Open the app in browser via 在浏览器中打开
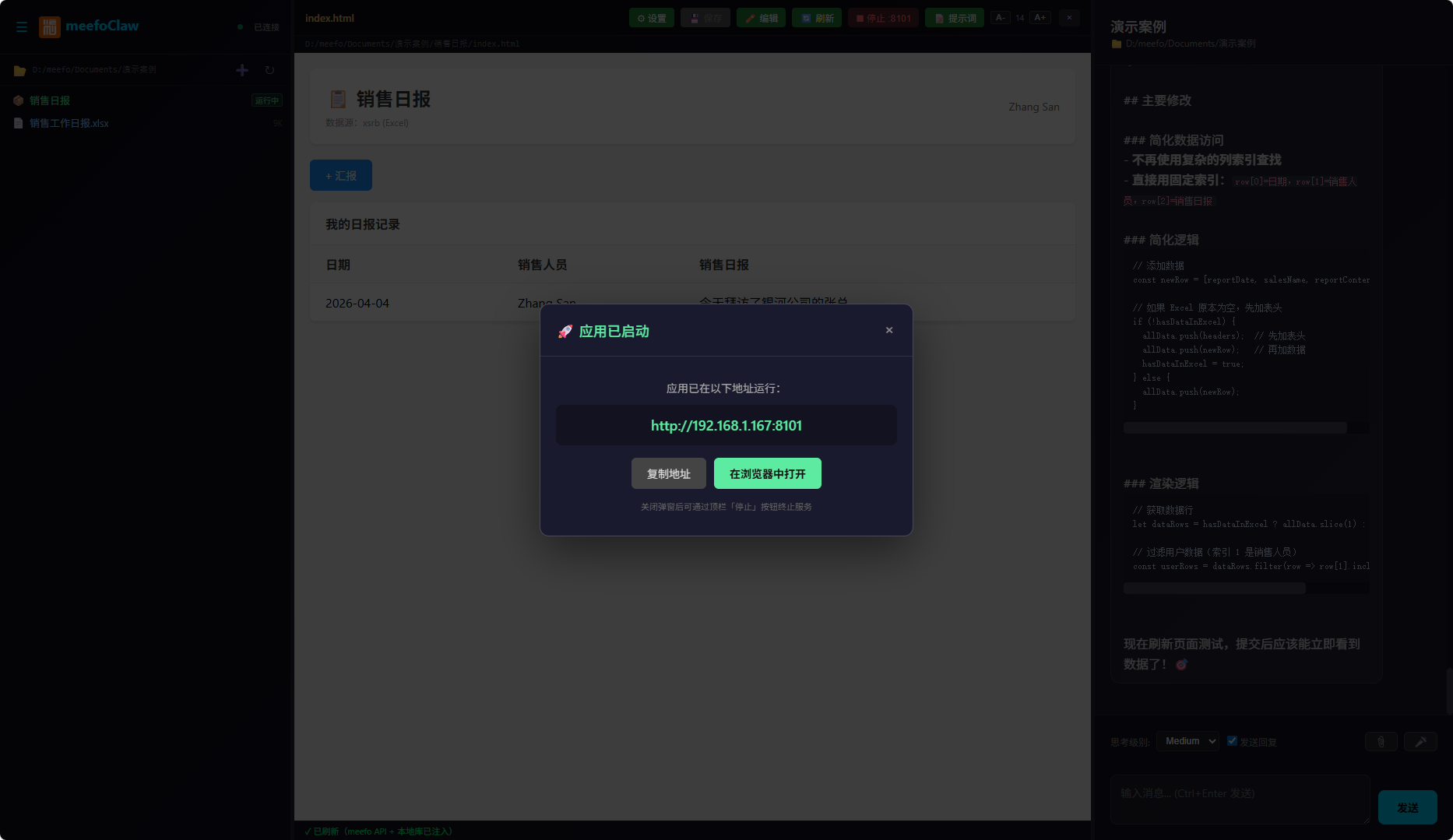 click(766, 473)
